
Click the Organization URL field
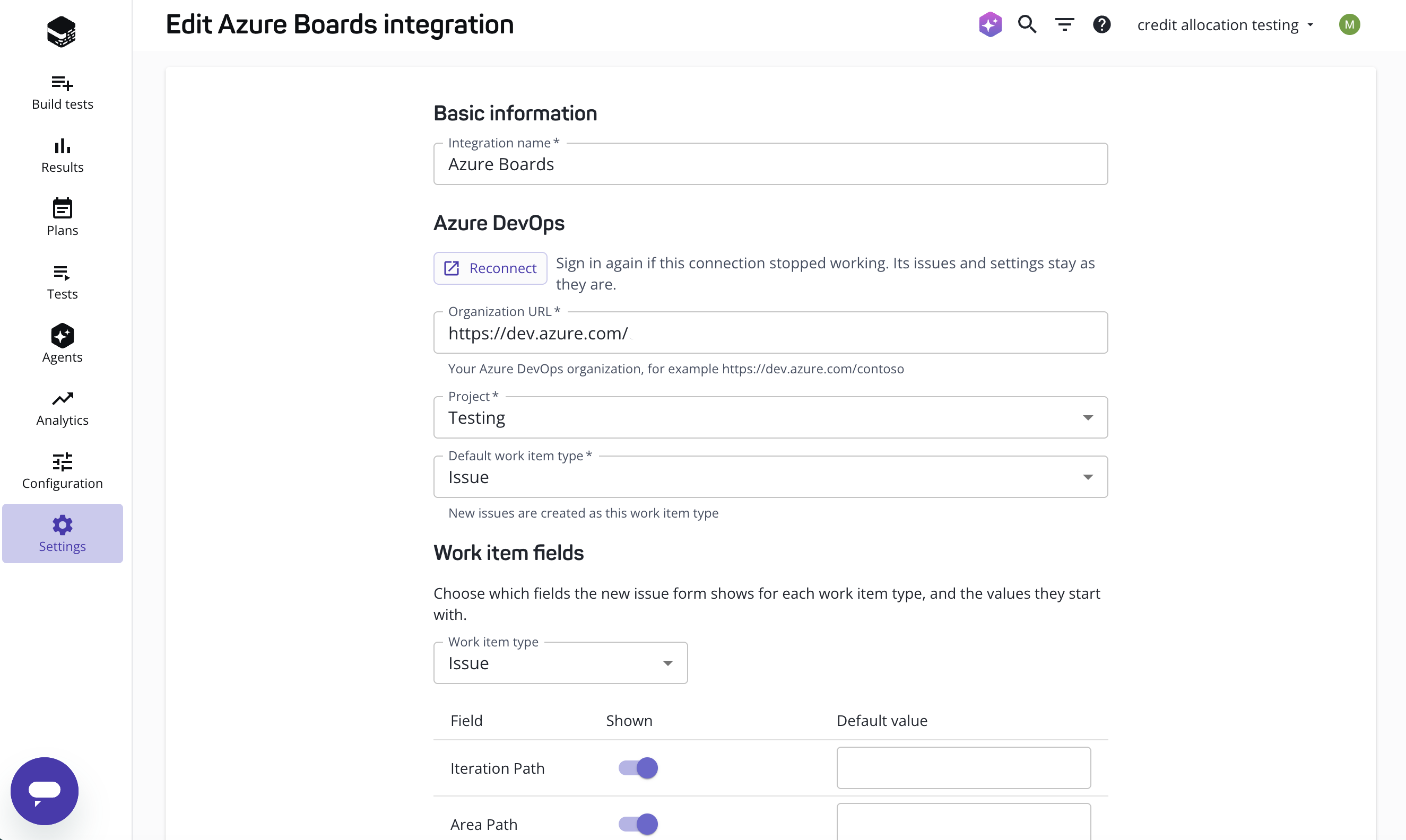pos(770,333)
